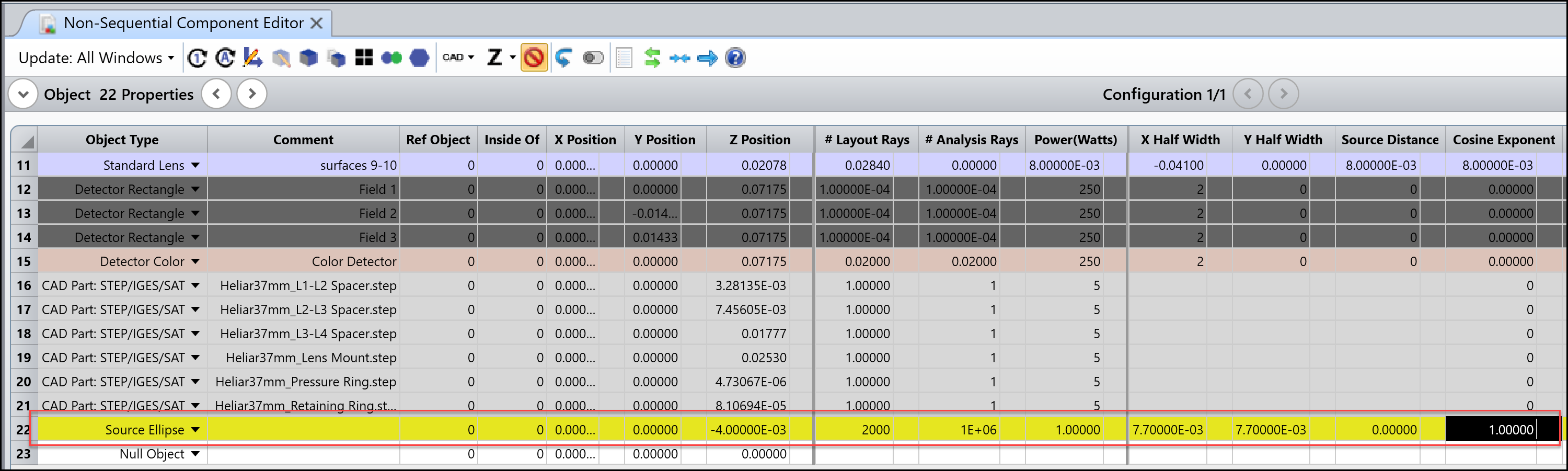Click the blue right arrow icon
Viewport: 1568px width, 471px height.
point(707,58)
